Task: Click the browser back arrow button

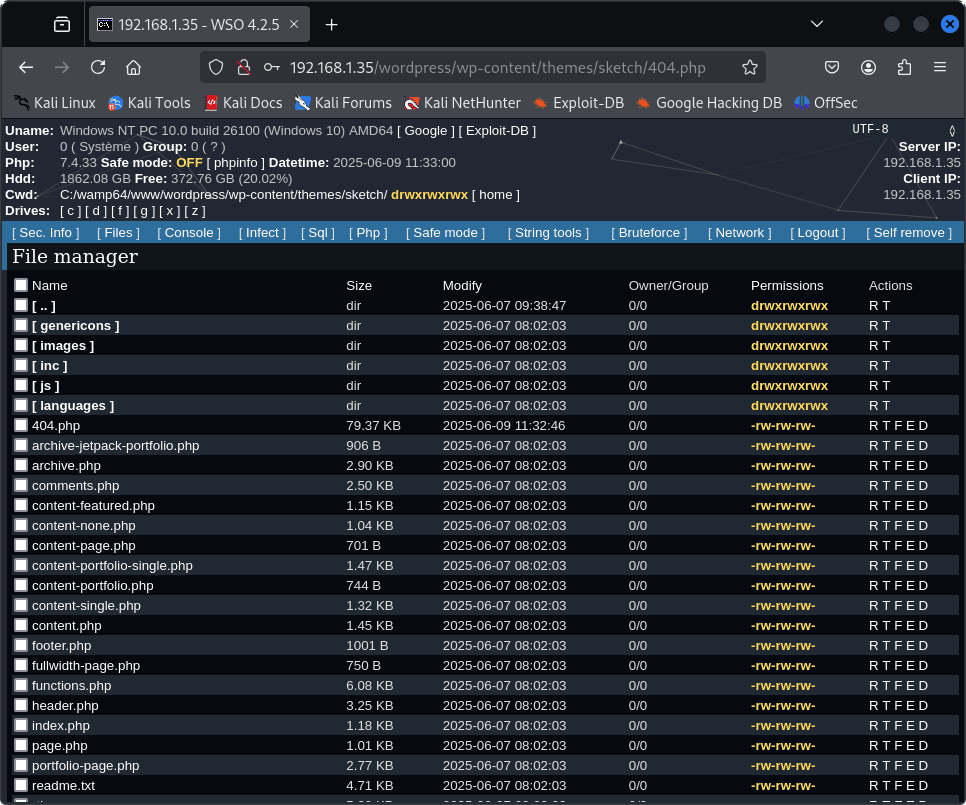Action: [27, 67]
